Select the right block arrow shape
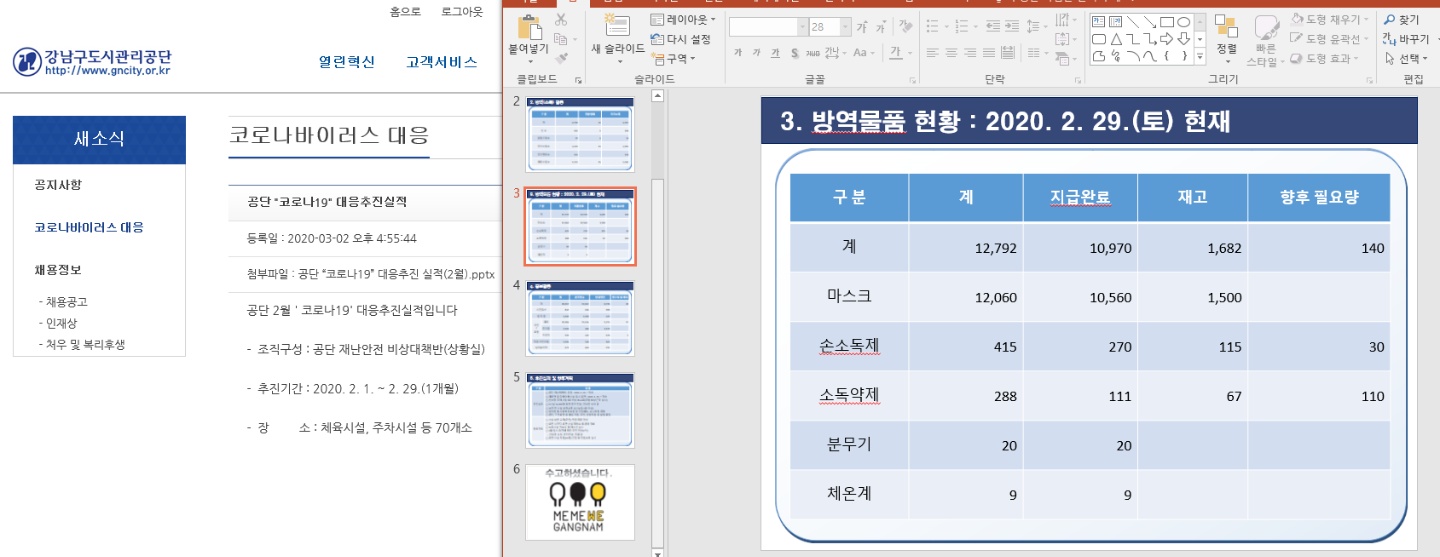 [x=1166, y=39]
